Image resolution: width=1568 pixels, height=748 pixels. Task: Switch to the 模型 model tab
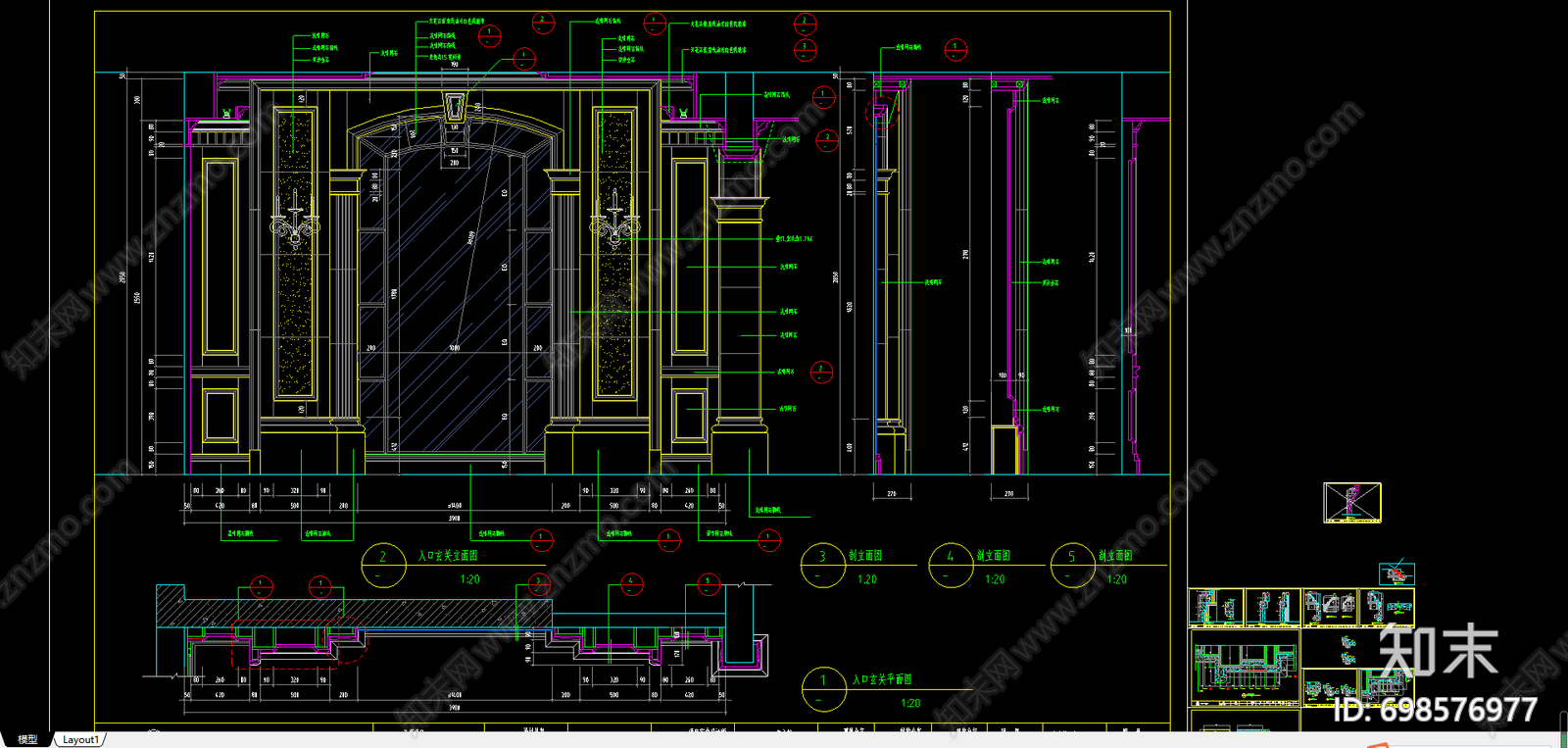point(27,739)
